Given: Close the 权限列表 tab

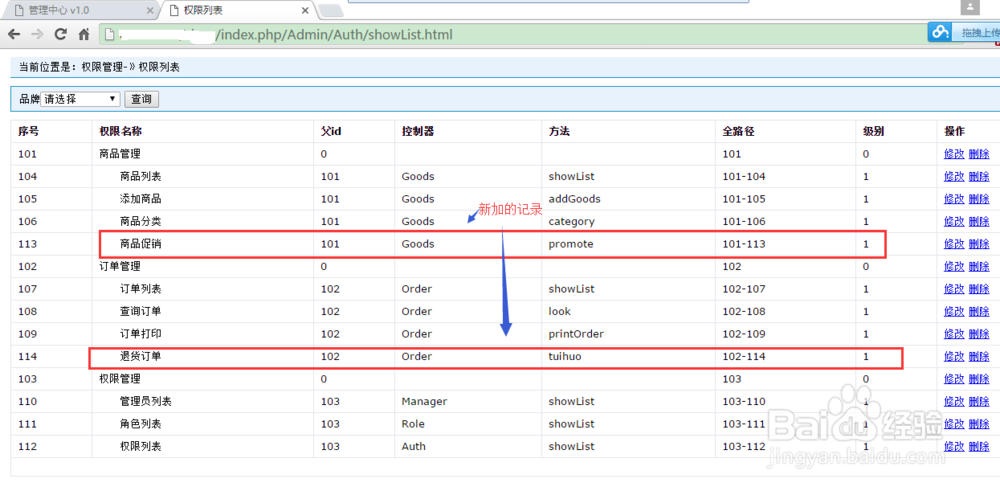Looking at the screenshot, I should (305, 11).
